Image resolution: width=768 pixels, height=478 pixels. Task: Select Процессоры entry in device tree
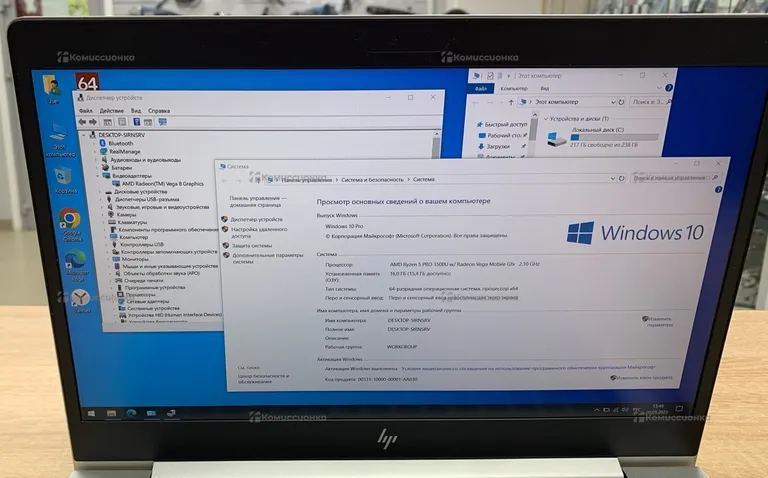click(136, 295)
